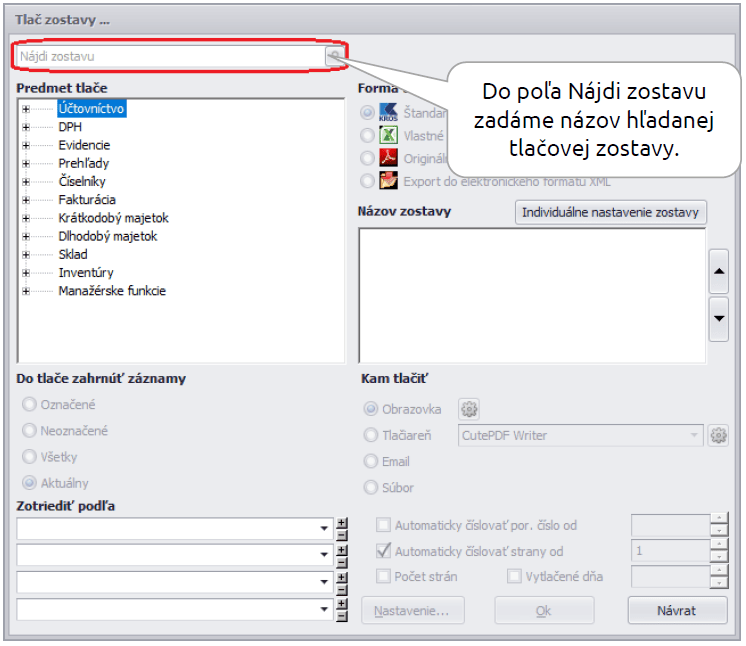Screen dimensions: 746x646
Task: Move report down with the down arrow
Action: pyautogui.click(x=718, y=319)
